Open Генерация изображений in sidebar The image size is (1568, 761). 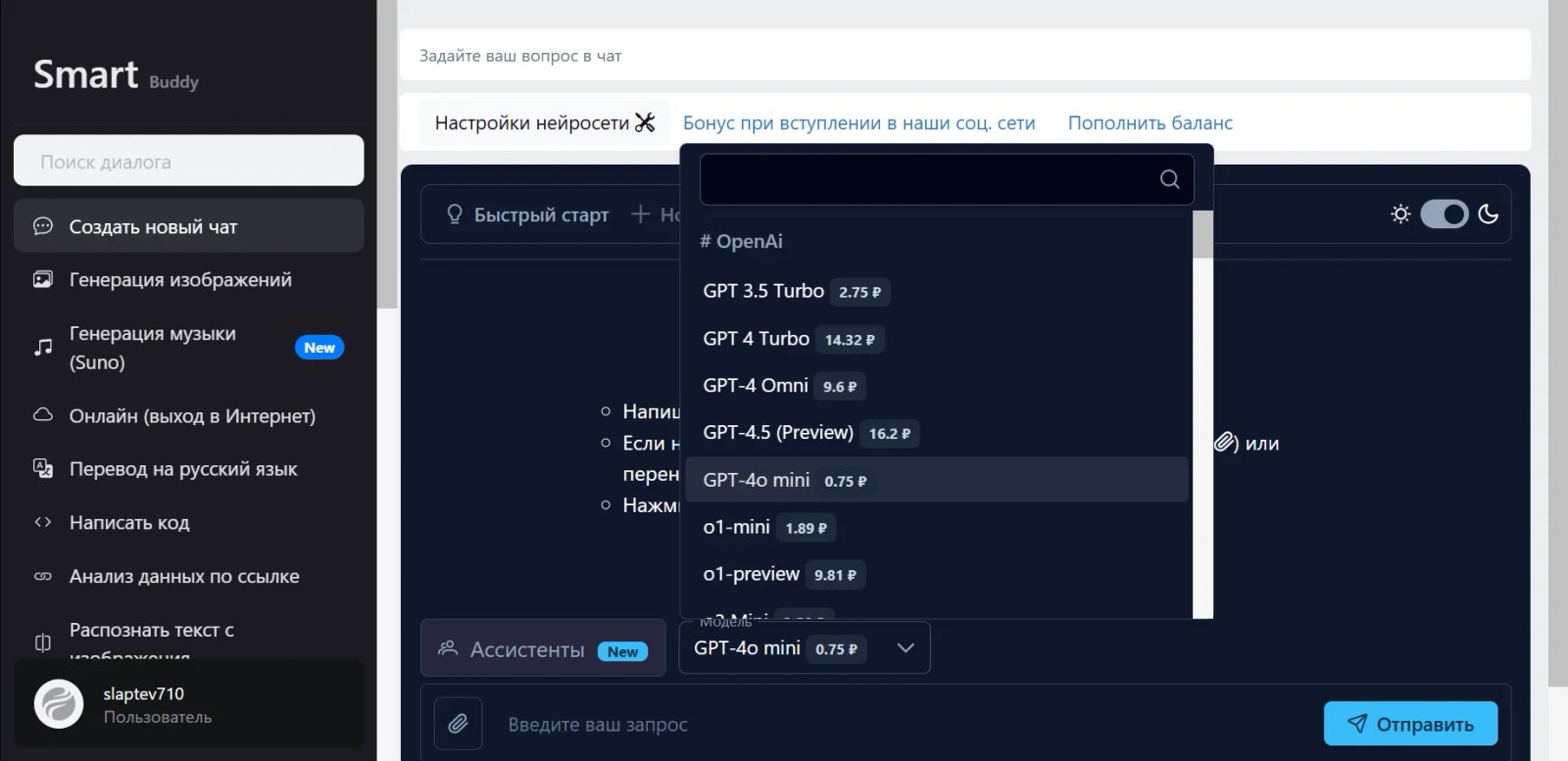point(188,279)
